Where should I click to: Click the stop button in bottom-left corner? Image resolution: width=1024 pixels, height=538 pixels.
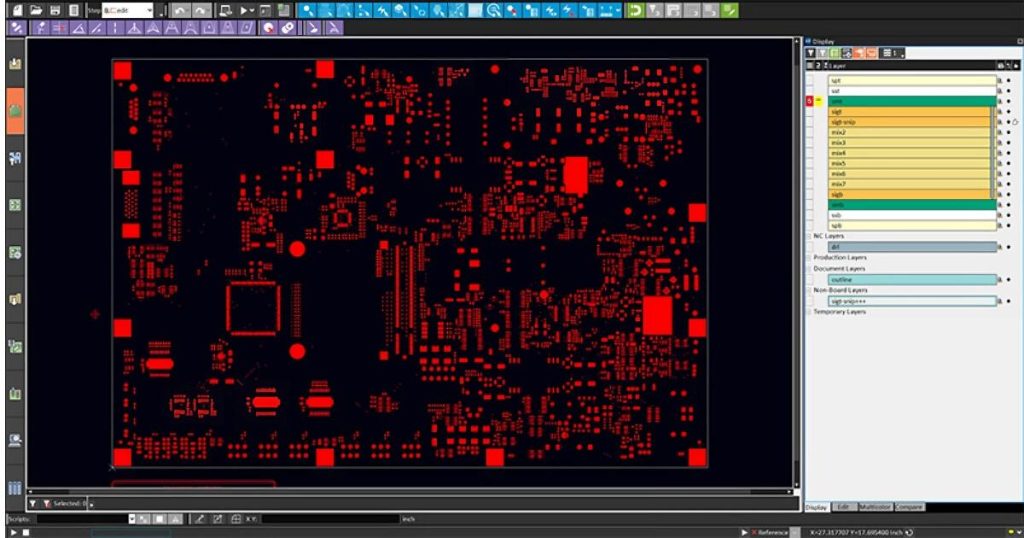pyautogui.click(x=26, y=533)
